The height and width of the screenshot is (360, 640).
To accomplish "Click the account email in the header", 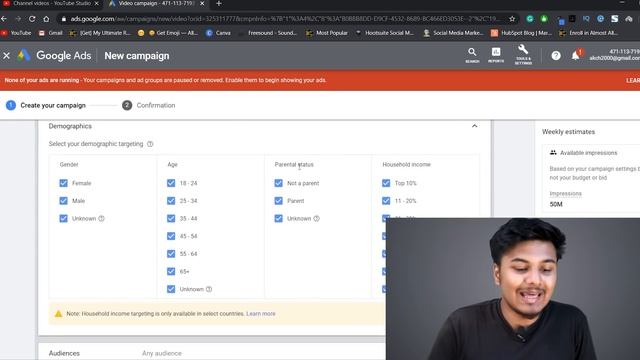I will [x=614, y=58].
